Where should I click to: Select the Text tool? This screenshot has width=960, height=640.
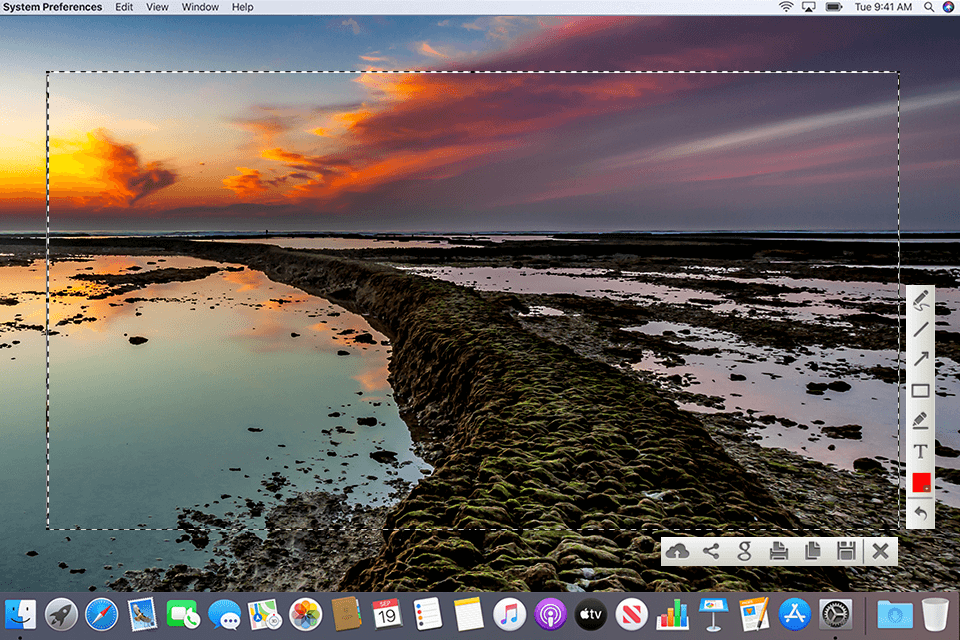(x=921, y=450)
